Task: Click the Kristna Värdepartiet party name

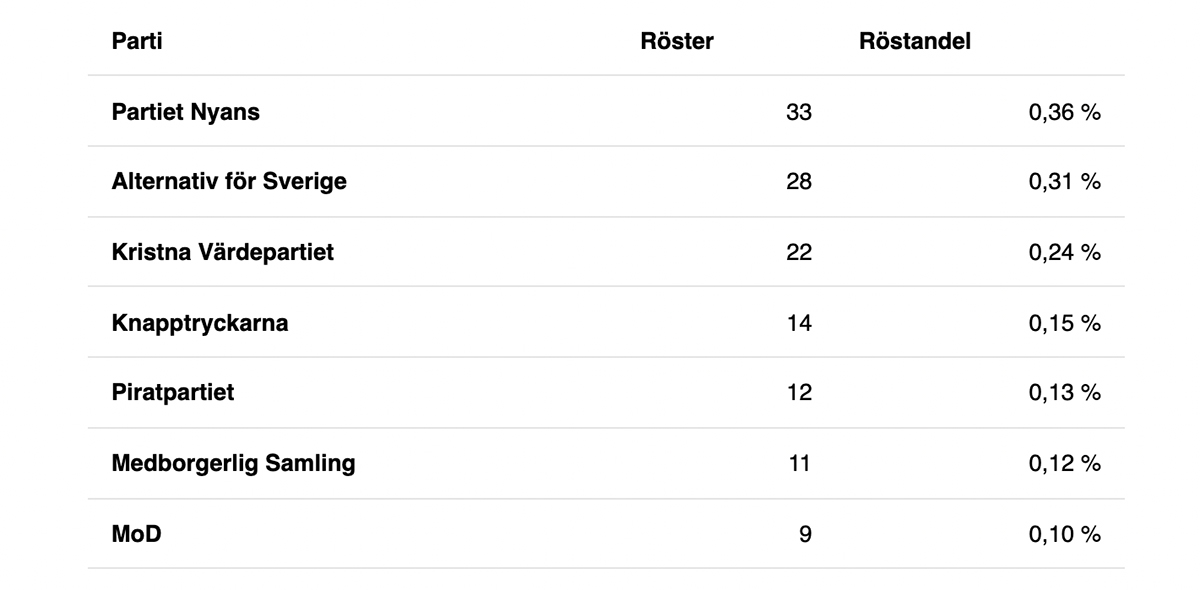Action: (223, 253)
